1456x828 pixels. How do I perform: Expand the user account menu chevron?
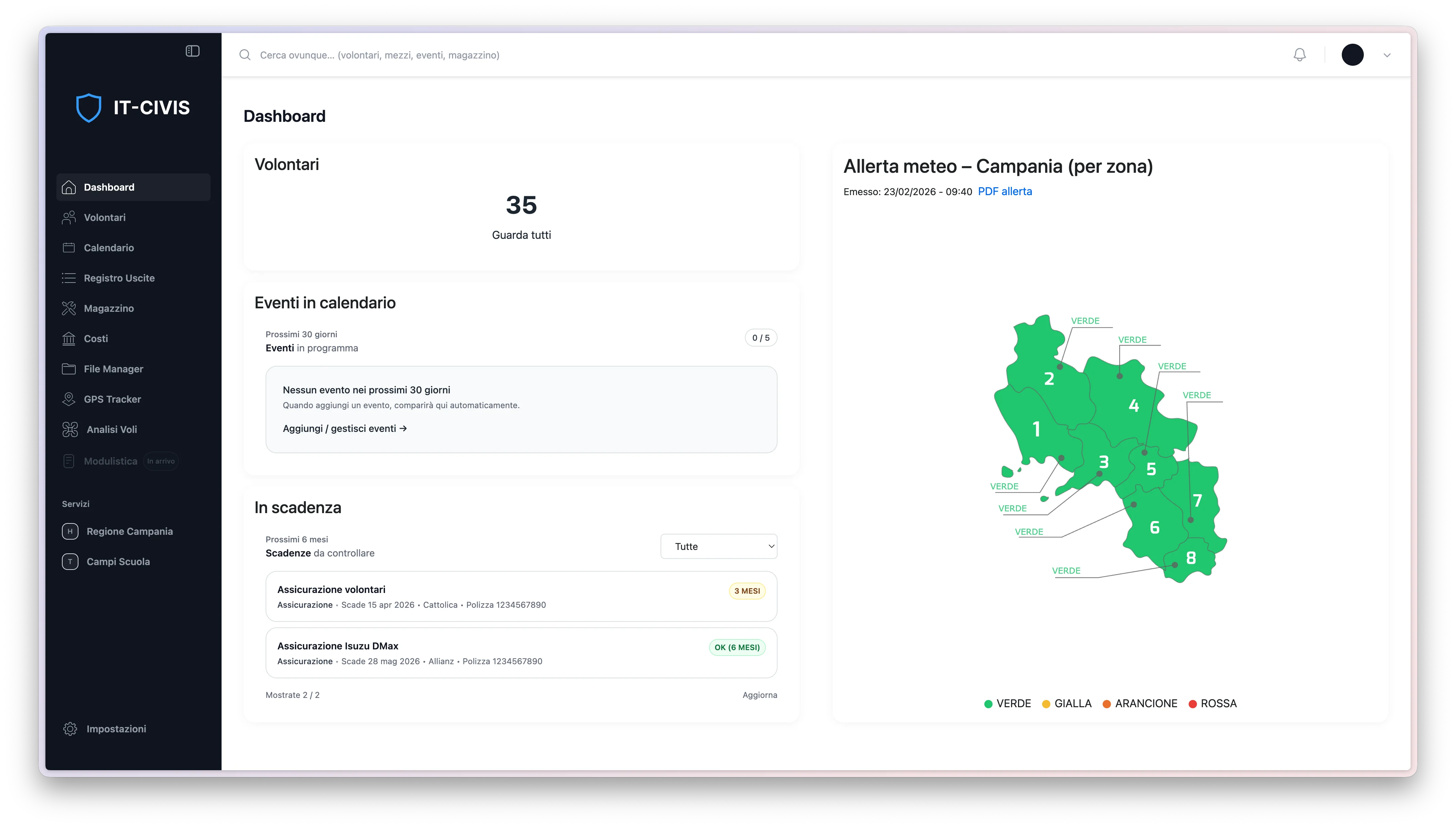1387,55
